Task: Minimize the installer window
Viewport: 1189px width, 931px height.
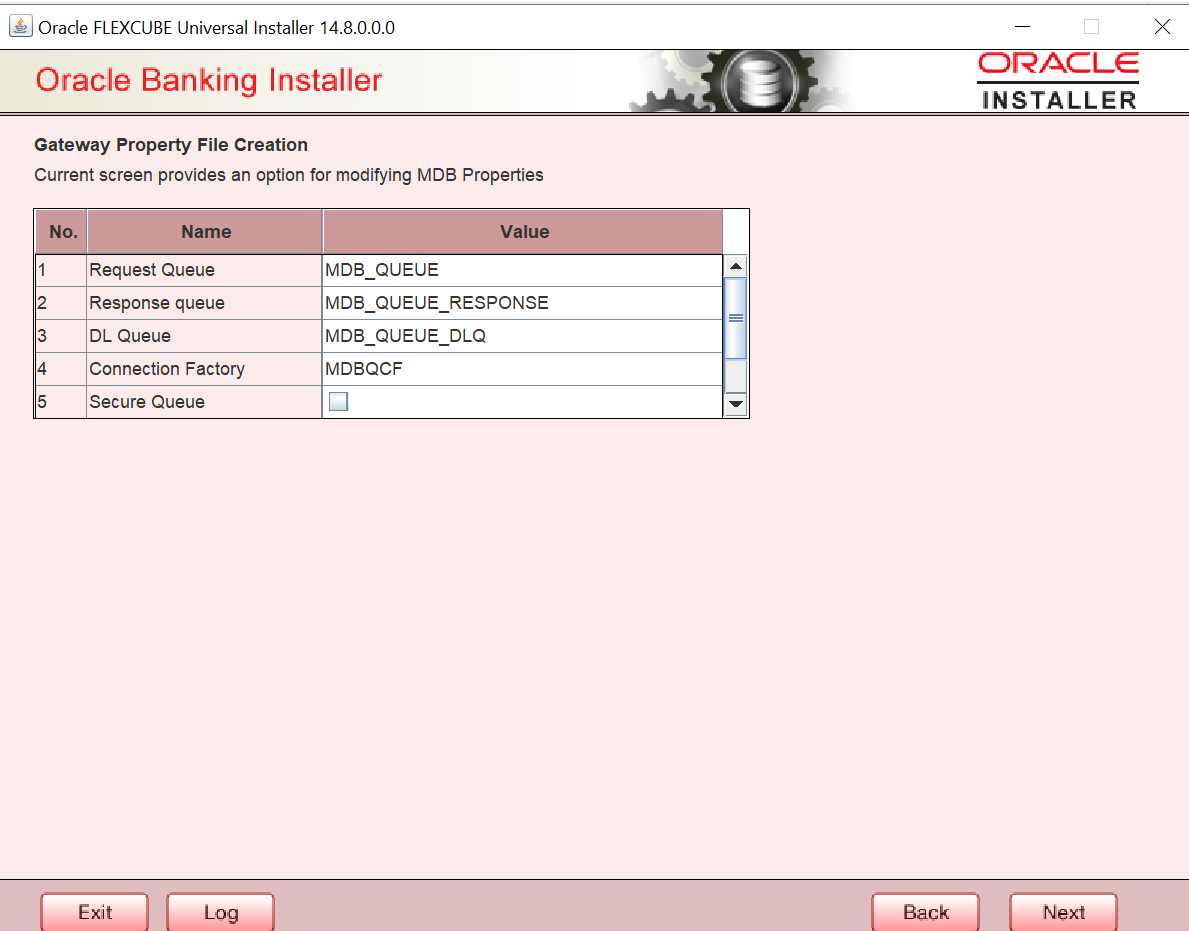Action: pos(1022,27)
